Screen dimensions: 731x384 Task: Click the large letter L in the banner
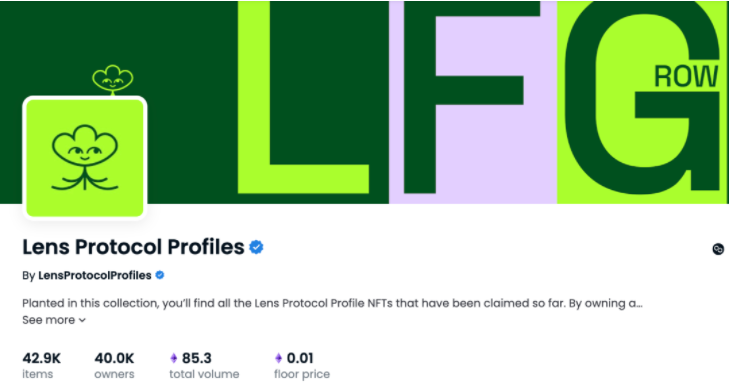(x=303, y=97)
